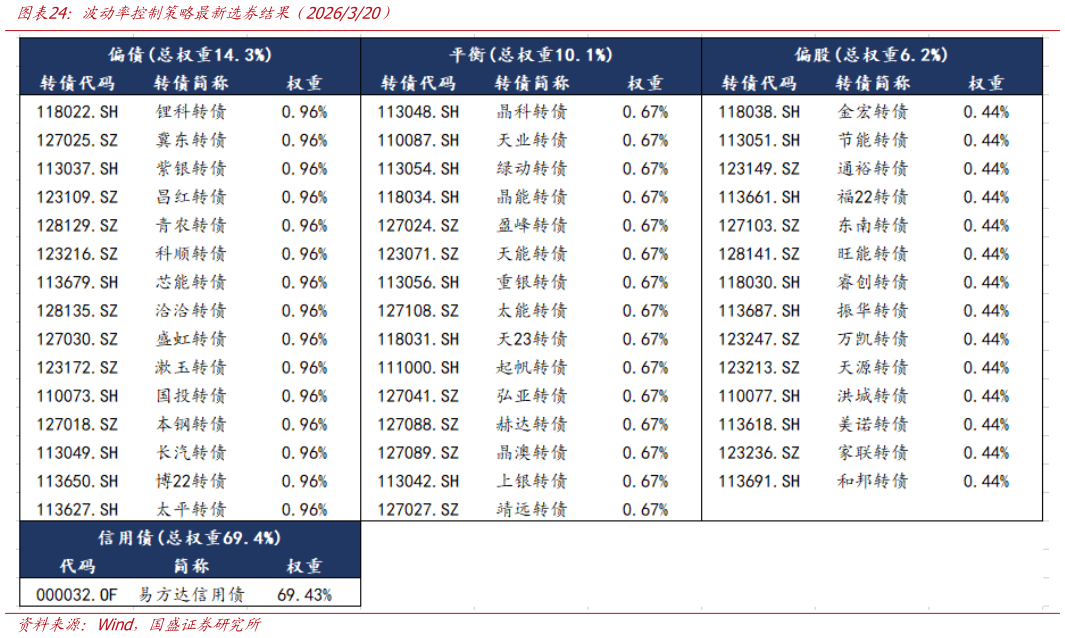Select bond code 113054.SH
Screen dimensions: 1065x638
418,169
